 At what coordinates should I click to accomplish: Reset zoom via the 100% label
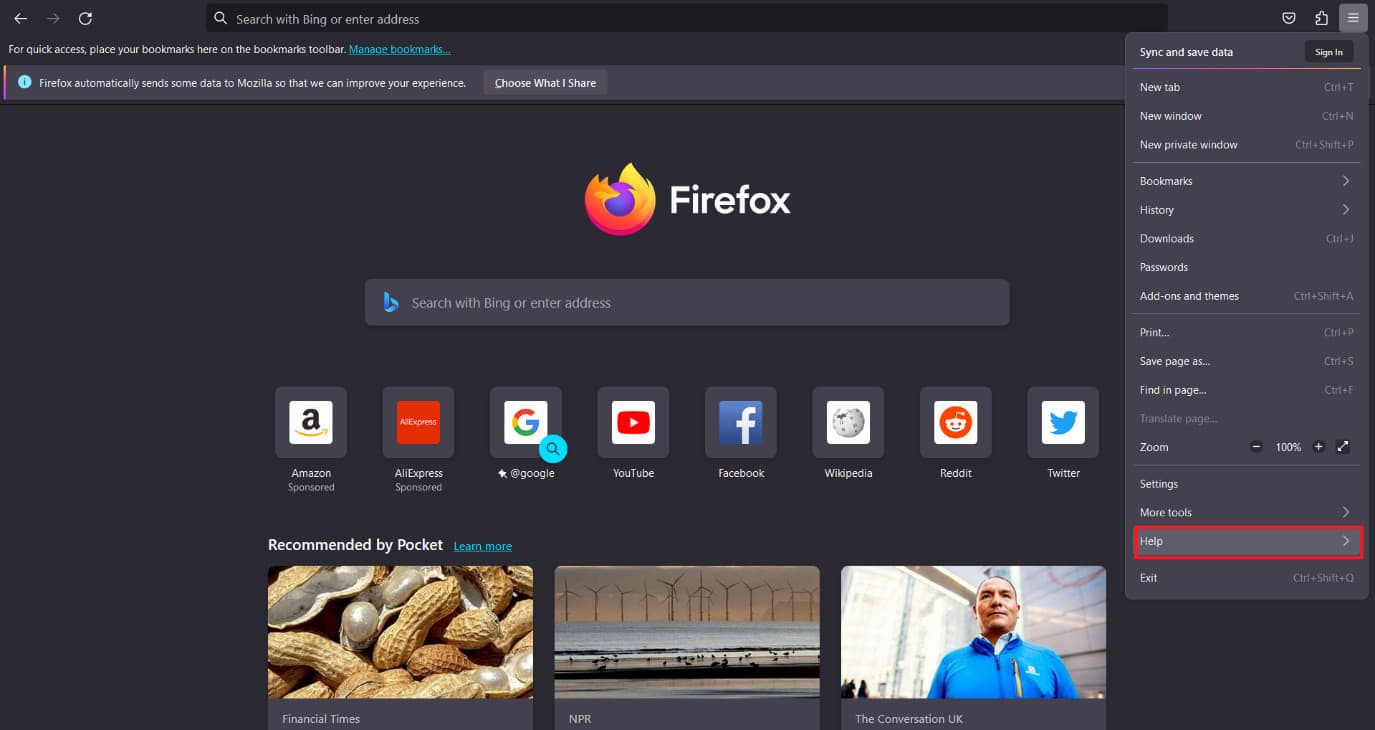click(1288, 447)
